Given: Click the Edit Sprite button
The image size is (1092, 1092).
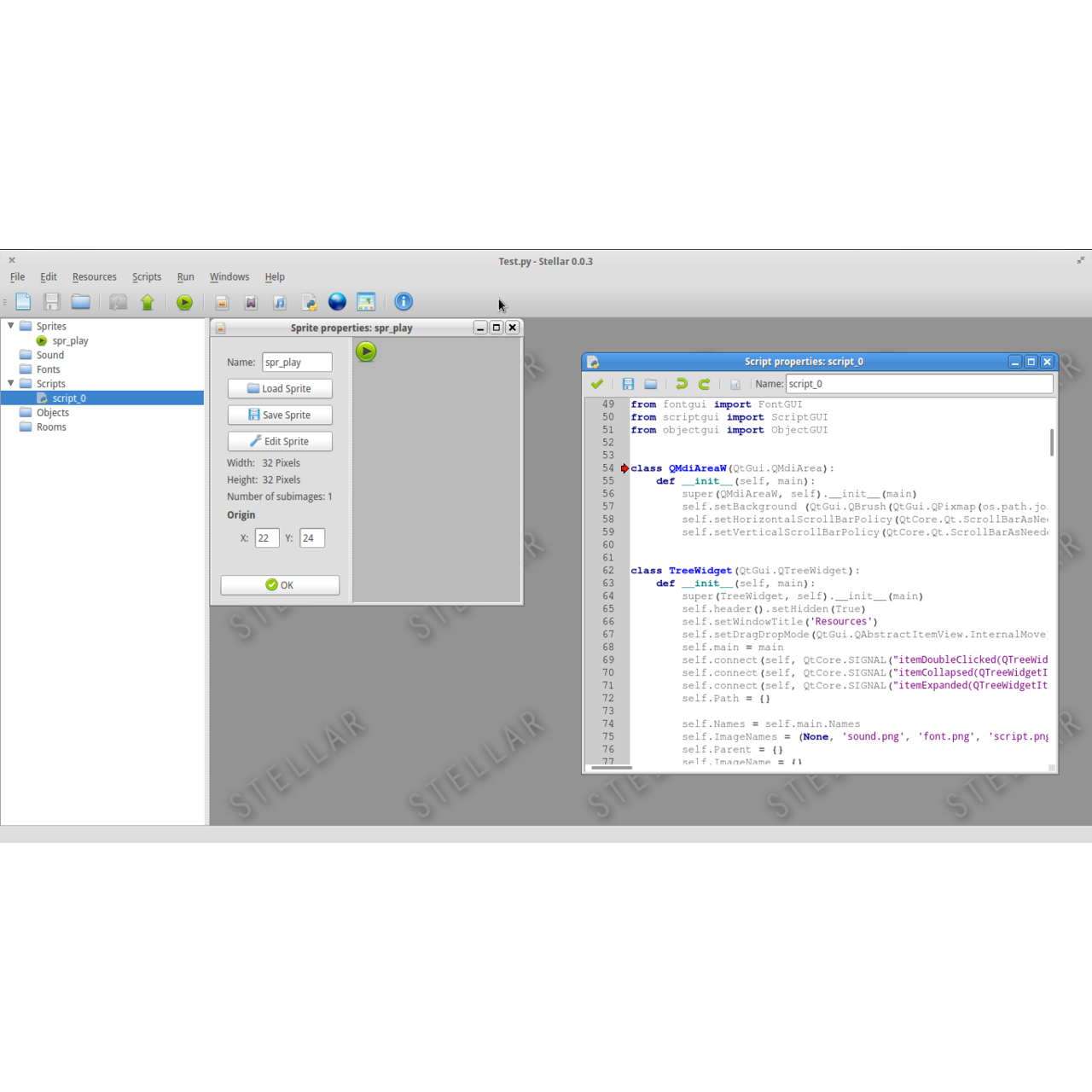Looking at the screenshot, I should pyautogui.click(x=280, y=441).
